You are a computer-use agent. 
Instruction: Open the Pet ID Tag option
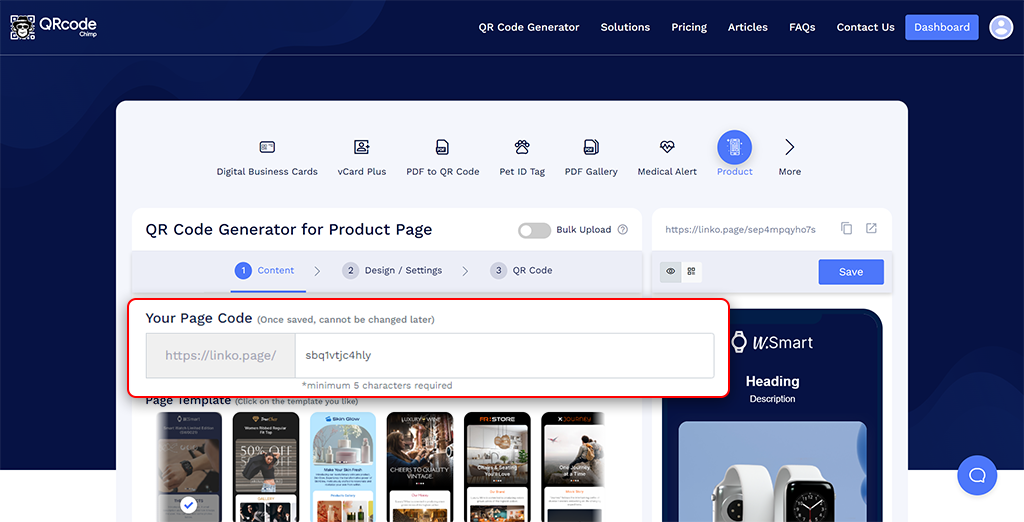coord(522,147)
